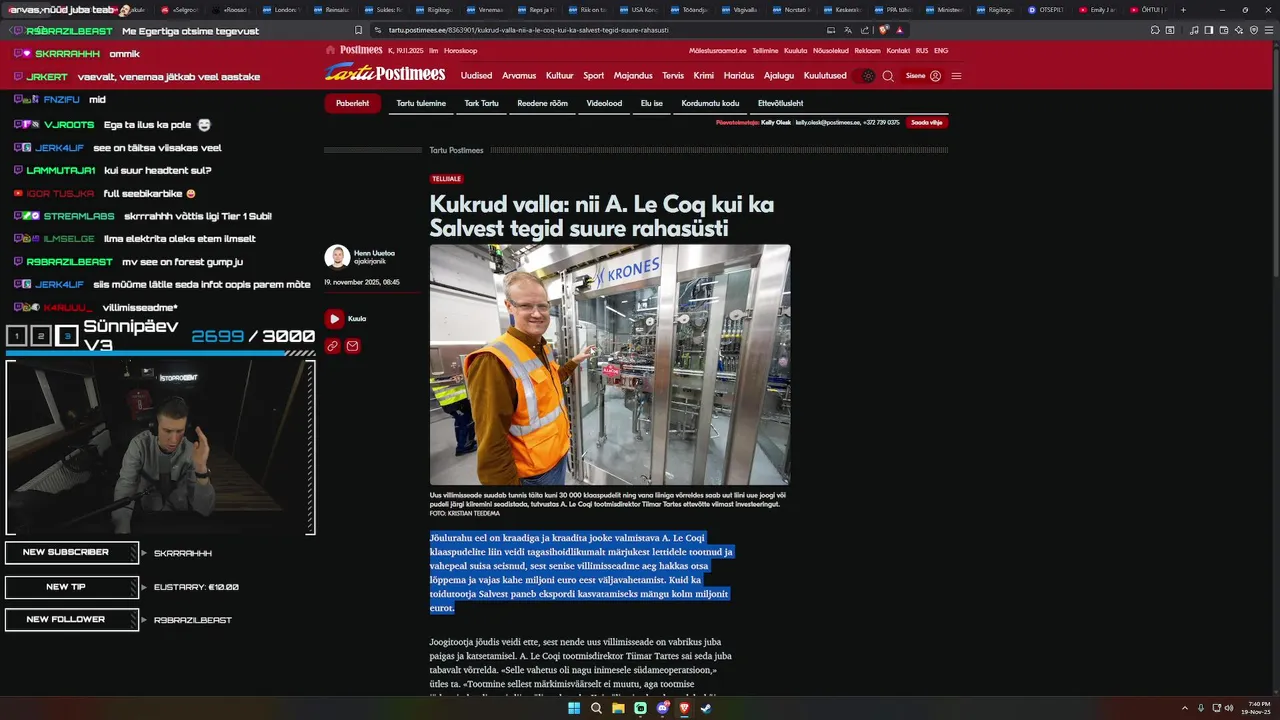Click the Tartu Postimees logo
The width and height of the screenshot is (1280, 720).
coord(385,73)
